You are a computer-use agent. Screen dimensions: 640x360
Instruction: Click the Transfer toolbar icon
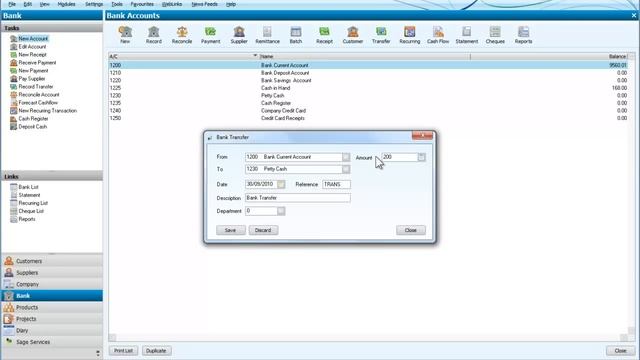point(381,35)
